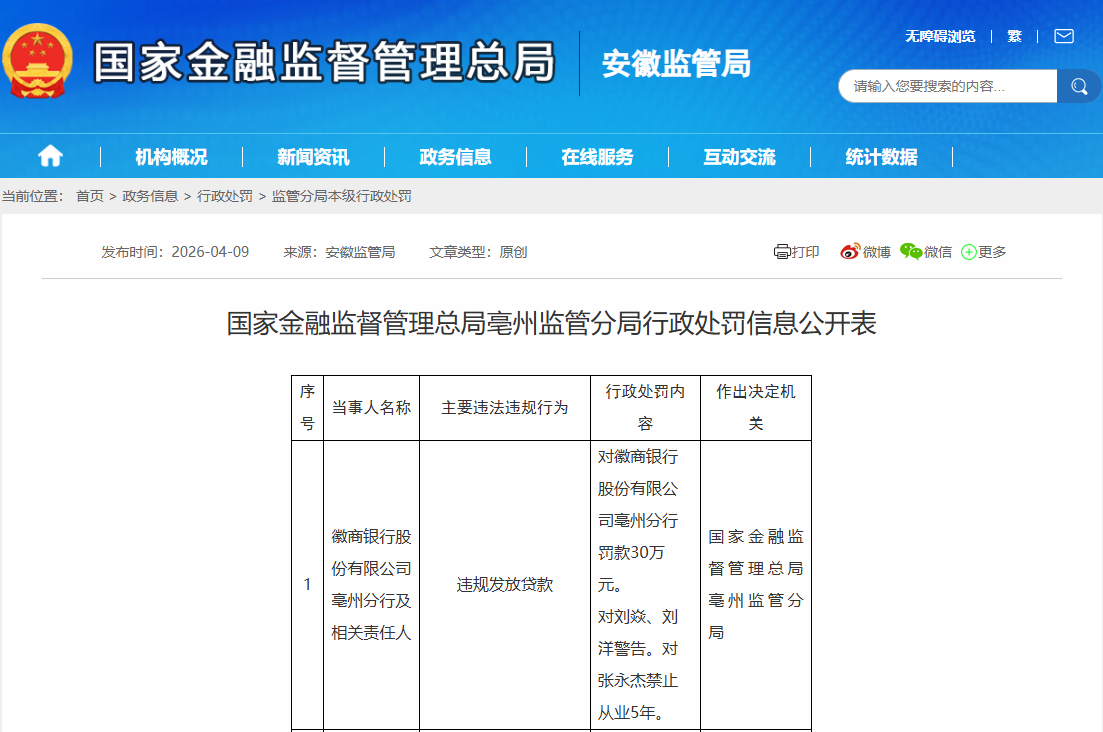Go to 行政处罚 breadcrumb link
The width and height of the screenshot is (1103, 732).
click(225, 196)
